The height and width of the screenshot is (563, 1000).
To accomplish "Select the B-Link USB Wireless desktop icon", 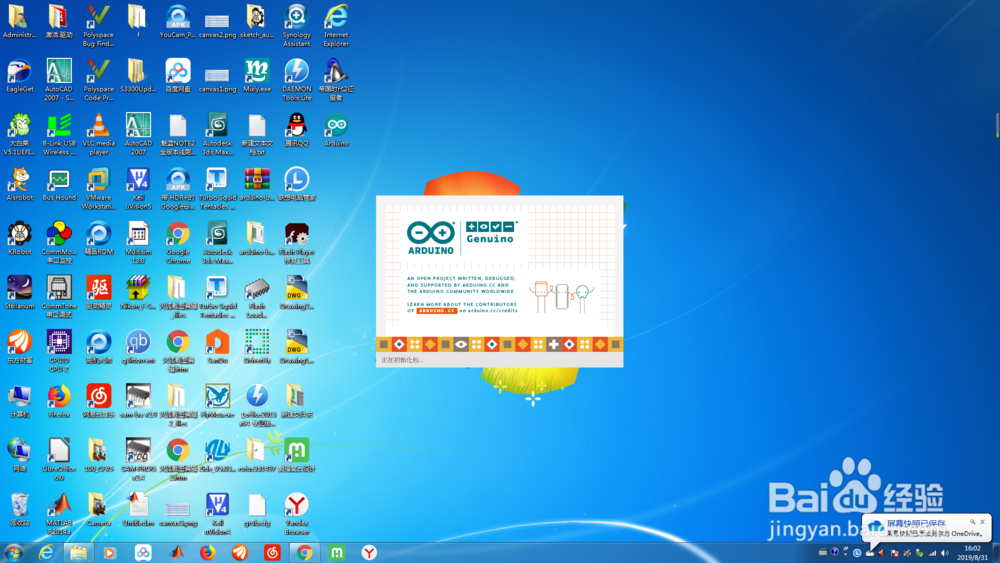I will tap(59, 135).
